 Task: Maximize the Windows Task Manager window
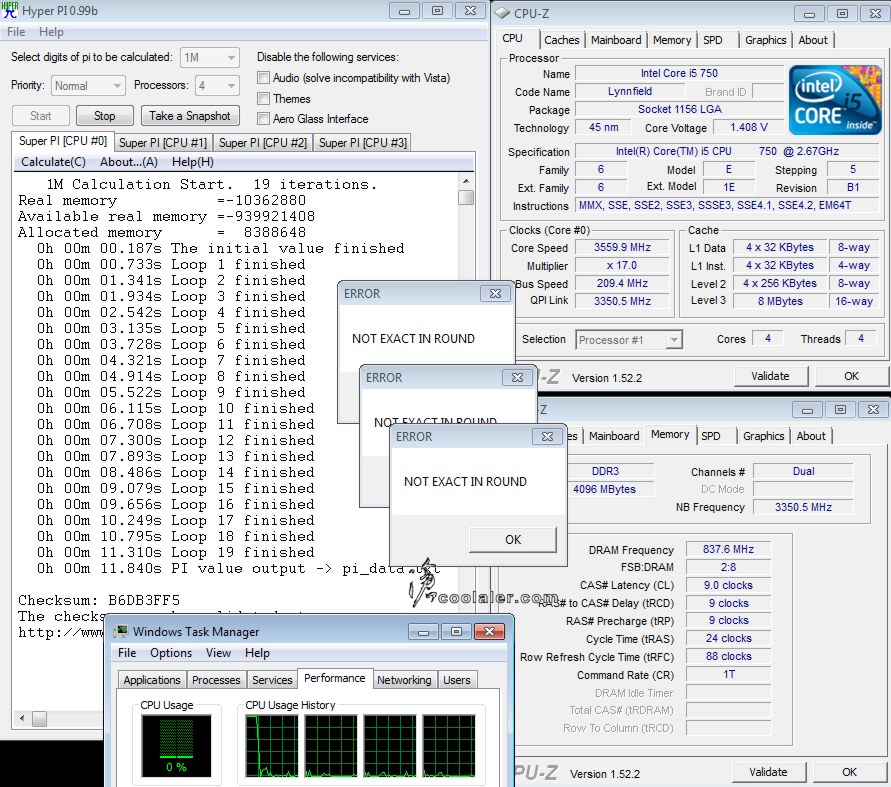(456, 631)
